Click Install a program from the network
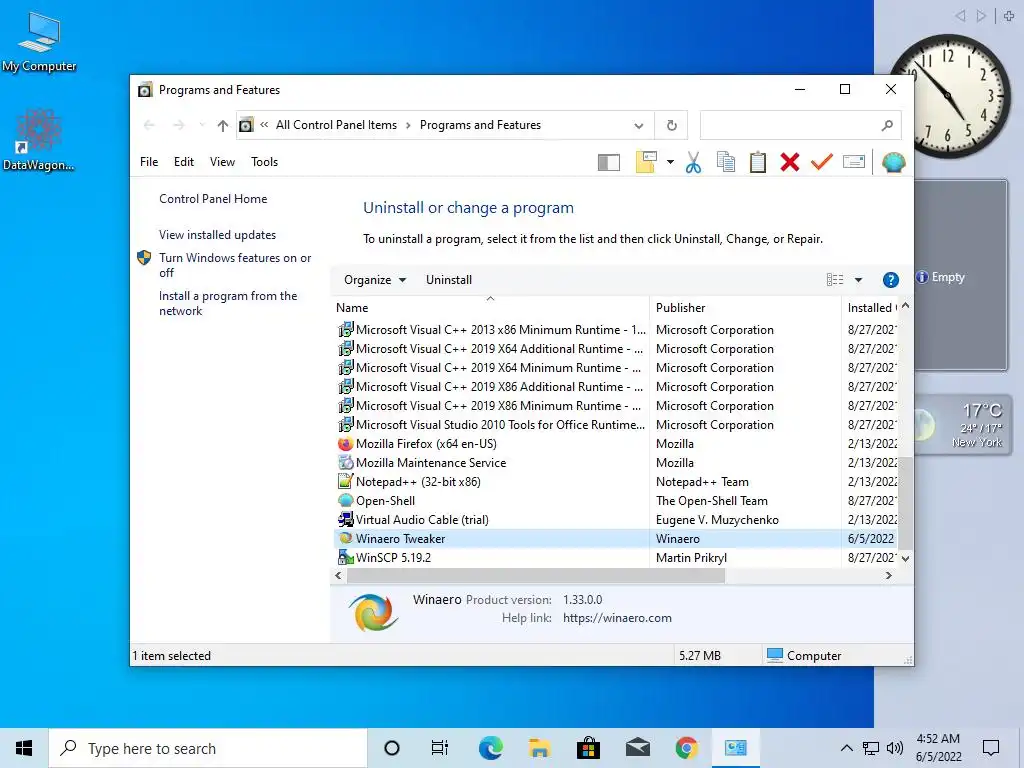 click(x=228, y=304)
